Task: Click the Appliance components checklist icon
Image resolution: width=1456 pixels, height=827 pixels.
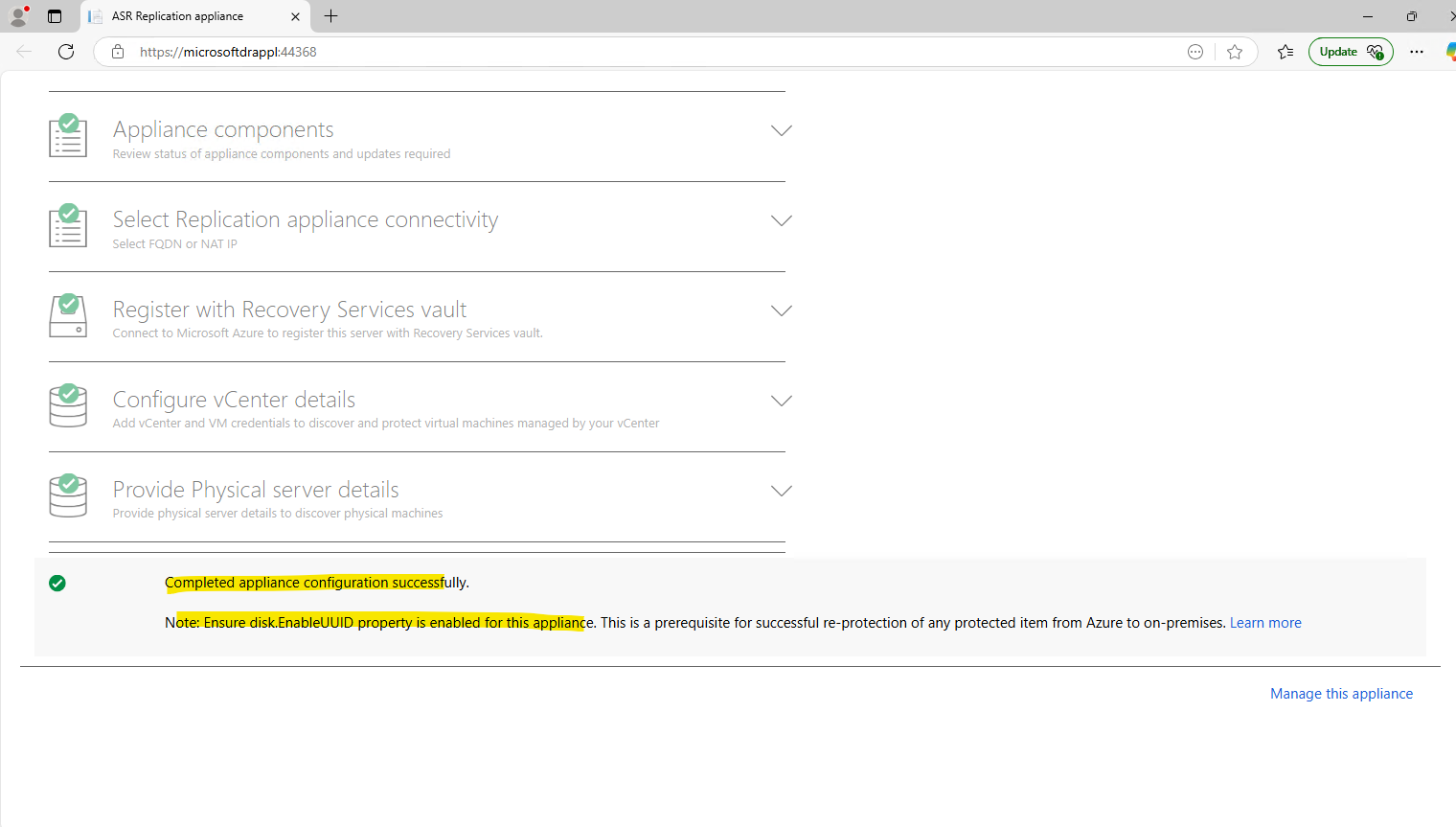Action: pos(68,135)
